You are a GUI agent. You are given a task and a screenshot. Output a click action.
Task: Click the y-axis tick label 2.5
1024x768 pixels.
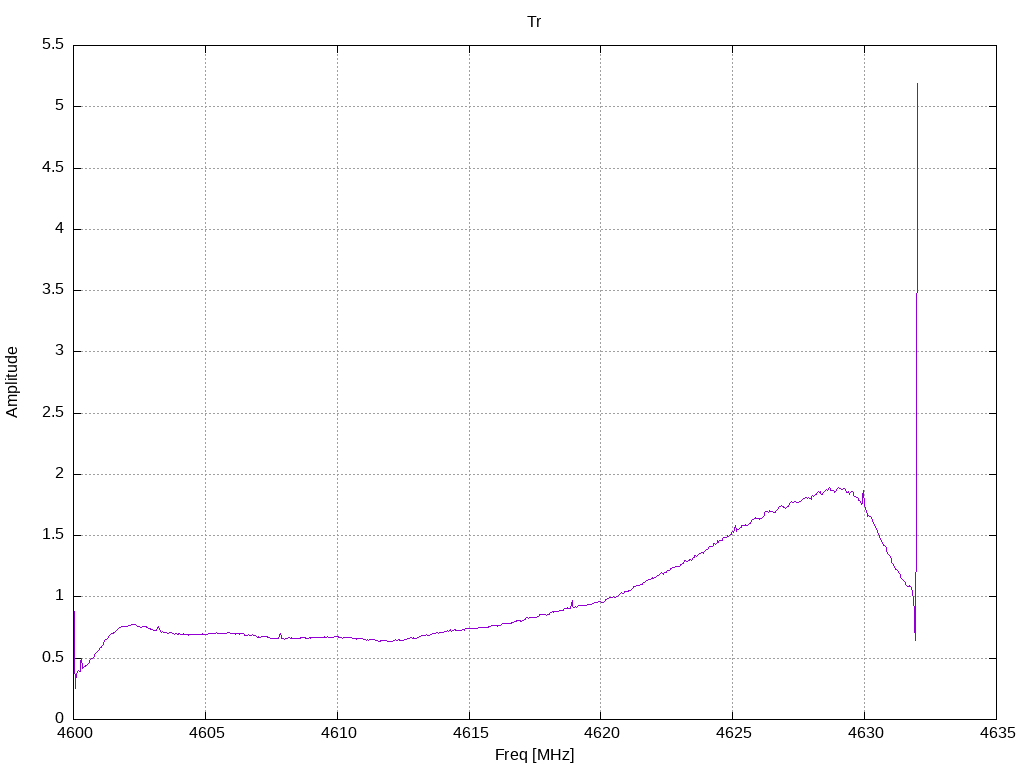(x=53, y=413)
